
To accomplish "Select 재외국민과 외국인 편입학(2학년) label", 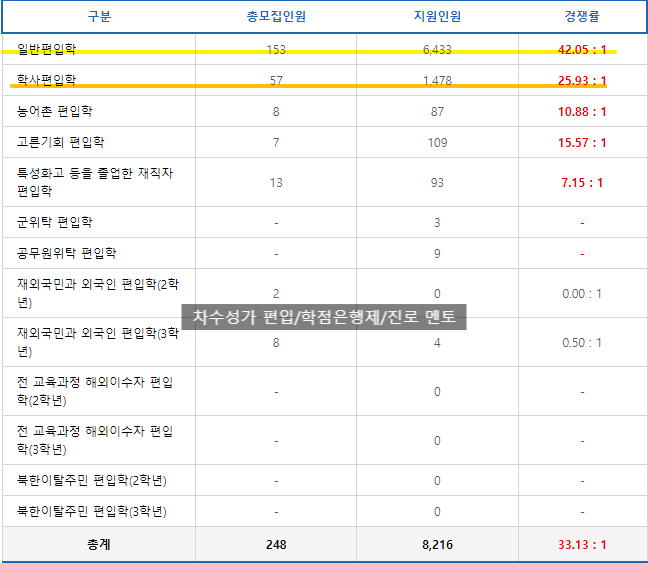I will 98,293.
